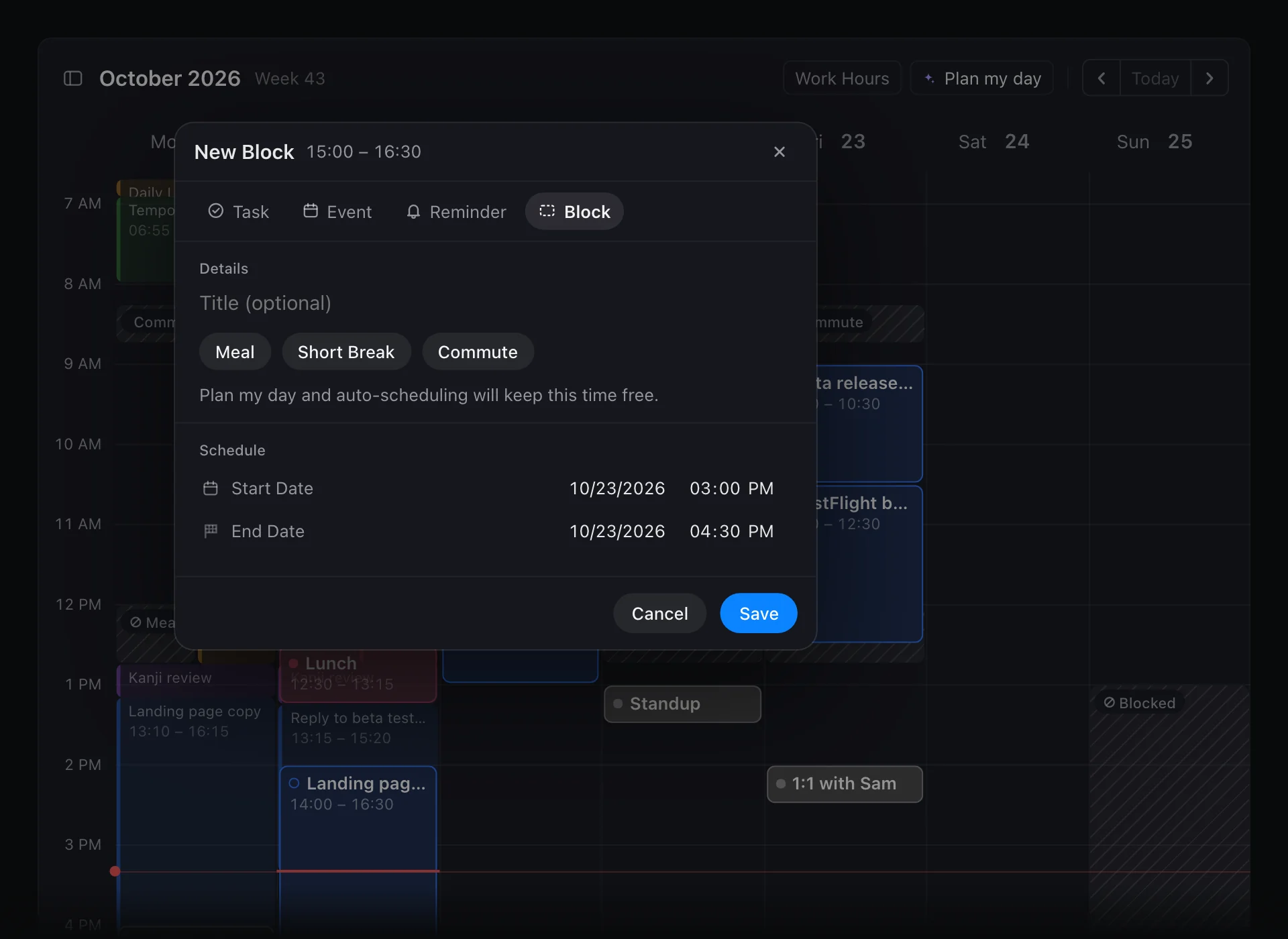Choose the Commute preset chip

pos(478,352)
